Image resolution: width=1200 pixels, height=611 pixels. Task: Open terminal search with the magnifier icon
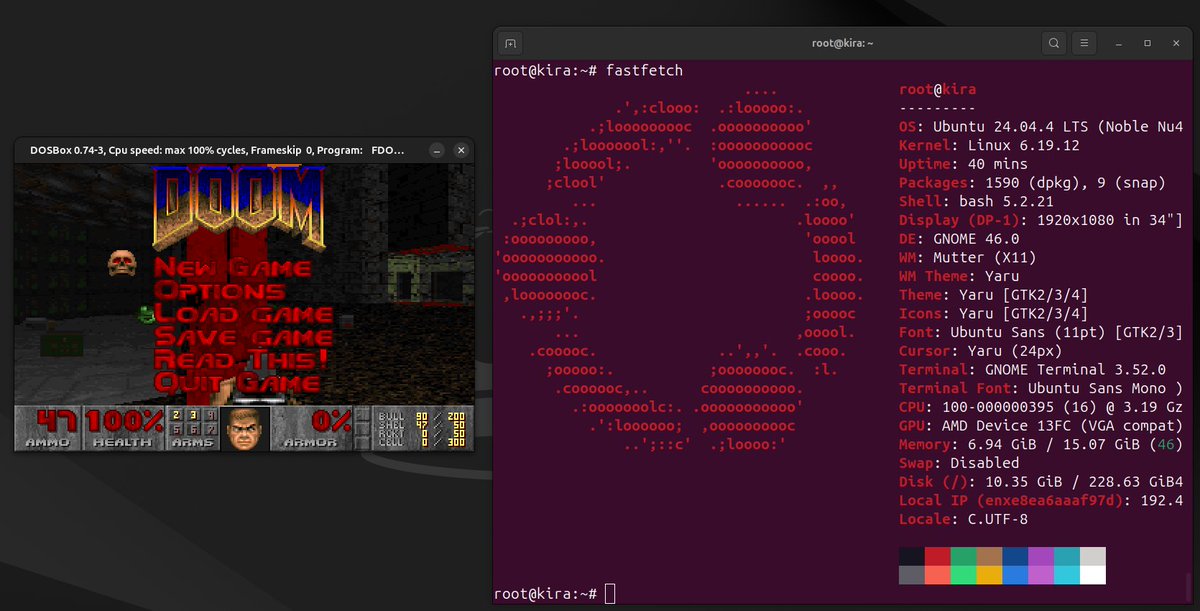(1054, 44)
